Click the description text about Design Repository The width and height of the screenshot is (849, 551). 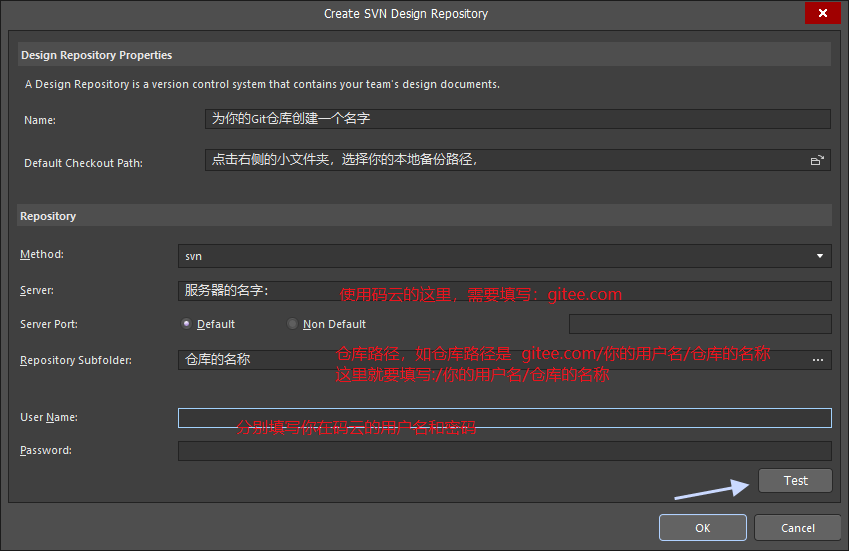pyautogui.click(x=262, y=84)
